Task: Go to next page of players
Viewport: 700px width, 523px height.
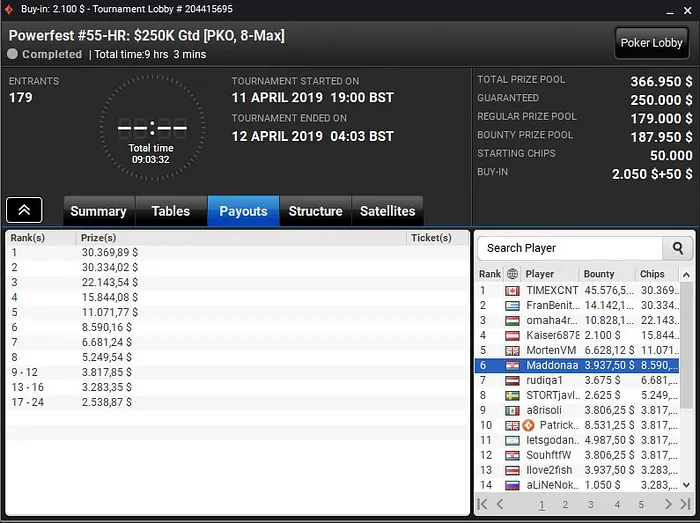Action: [668, 504]
